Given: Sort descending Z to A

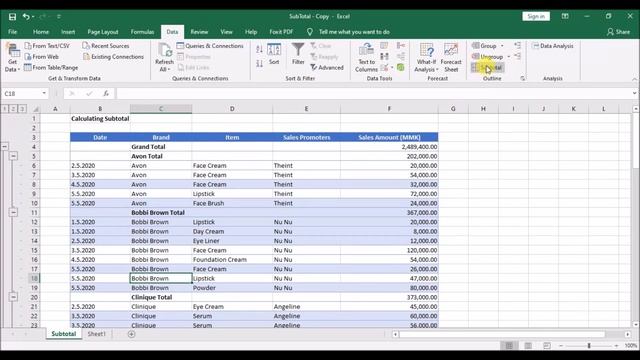Looking at the screenshot, I should point(259,63).
